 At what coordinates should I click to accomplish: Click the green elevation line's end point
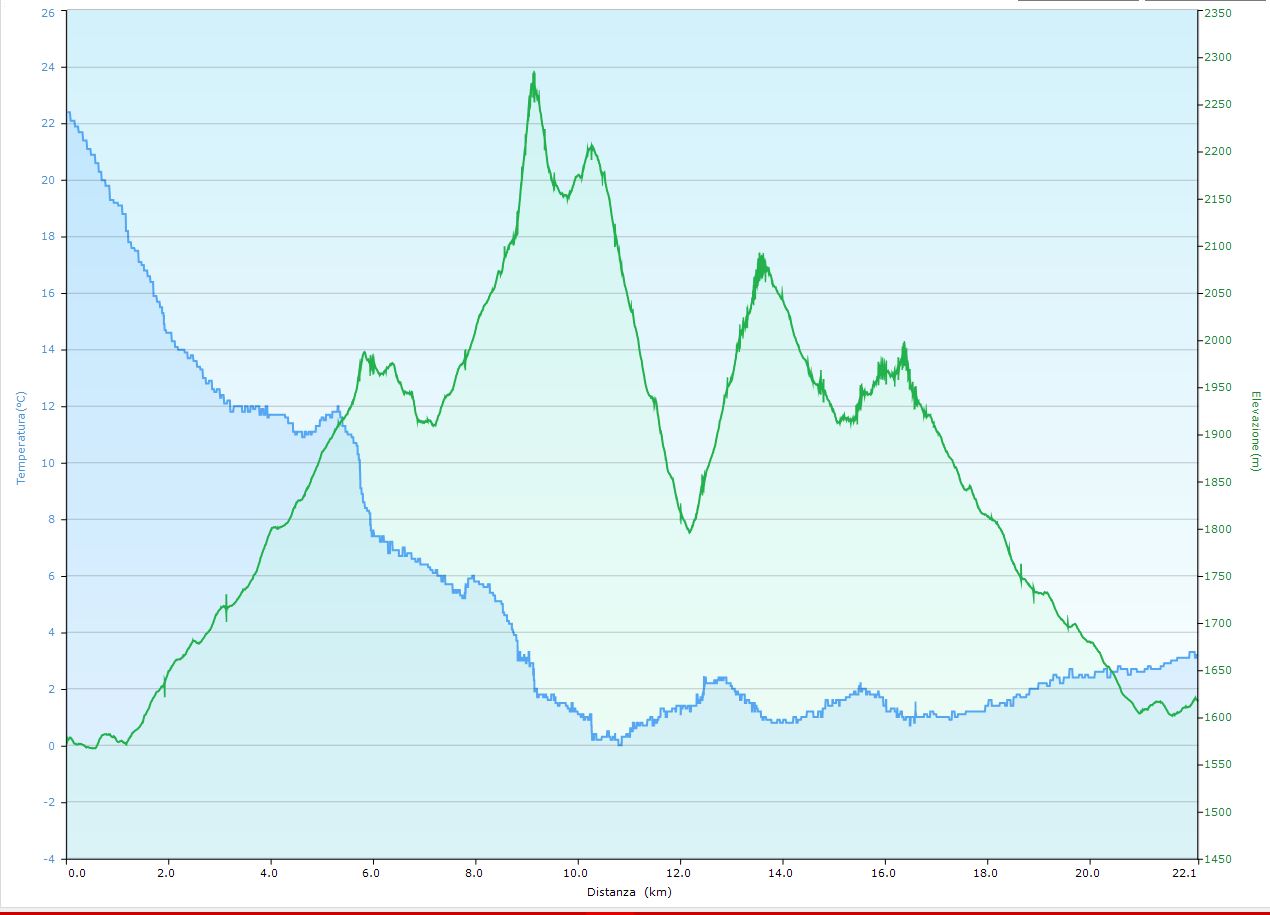(x=1196, y=698)
